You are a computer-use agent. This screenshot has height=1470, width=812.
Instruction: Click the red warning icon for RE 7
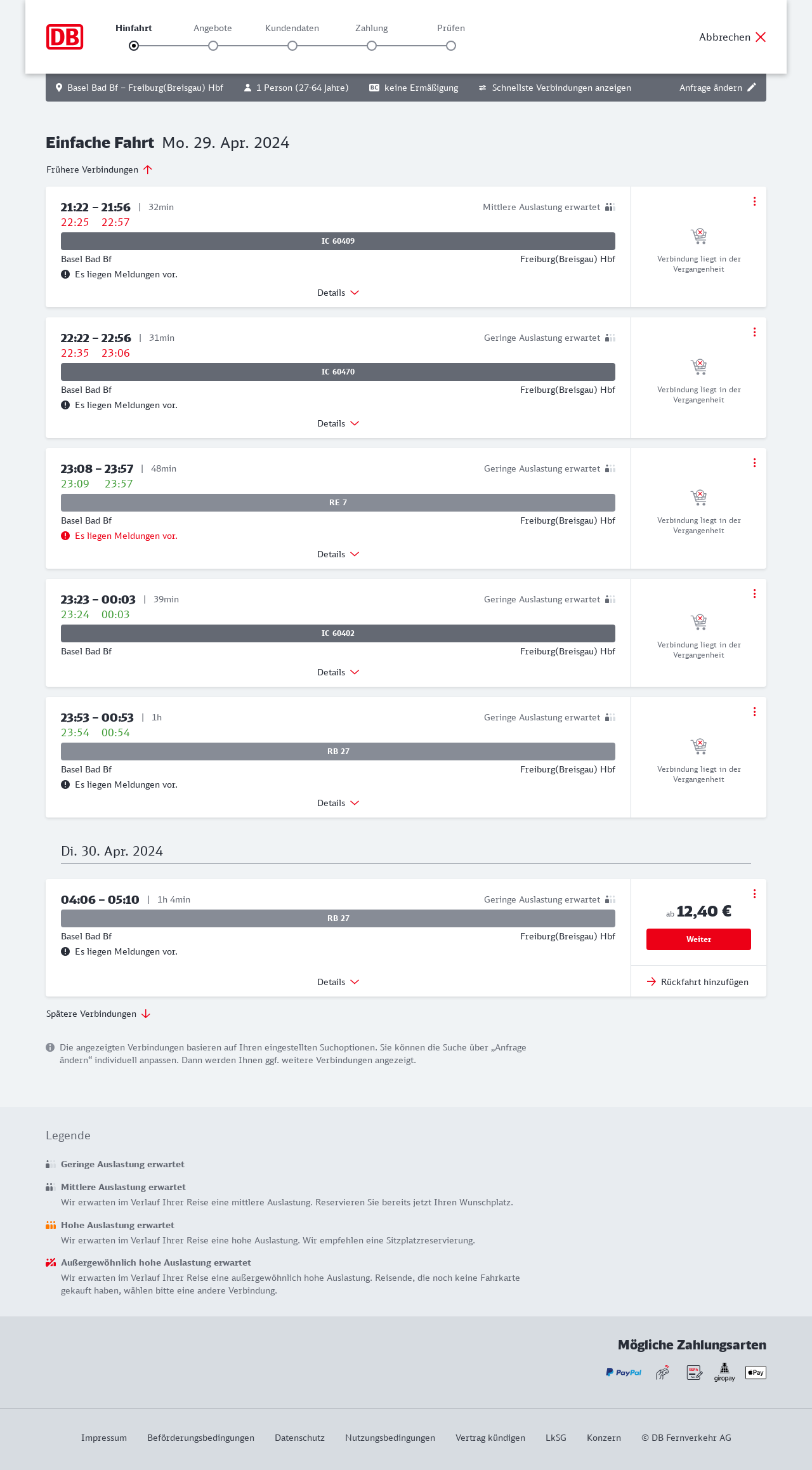coord(65,536)
